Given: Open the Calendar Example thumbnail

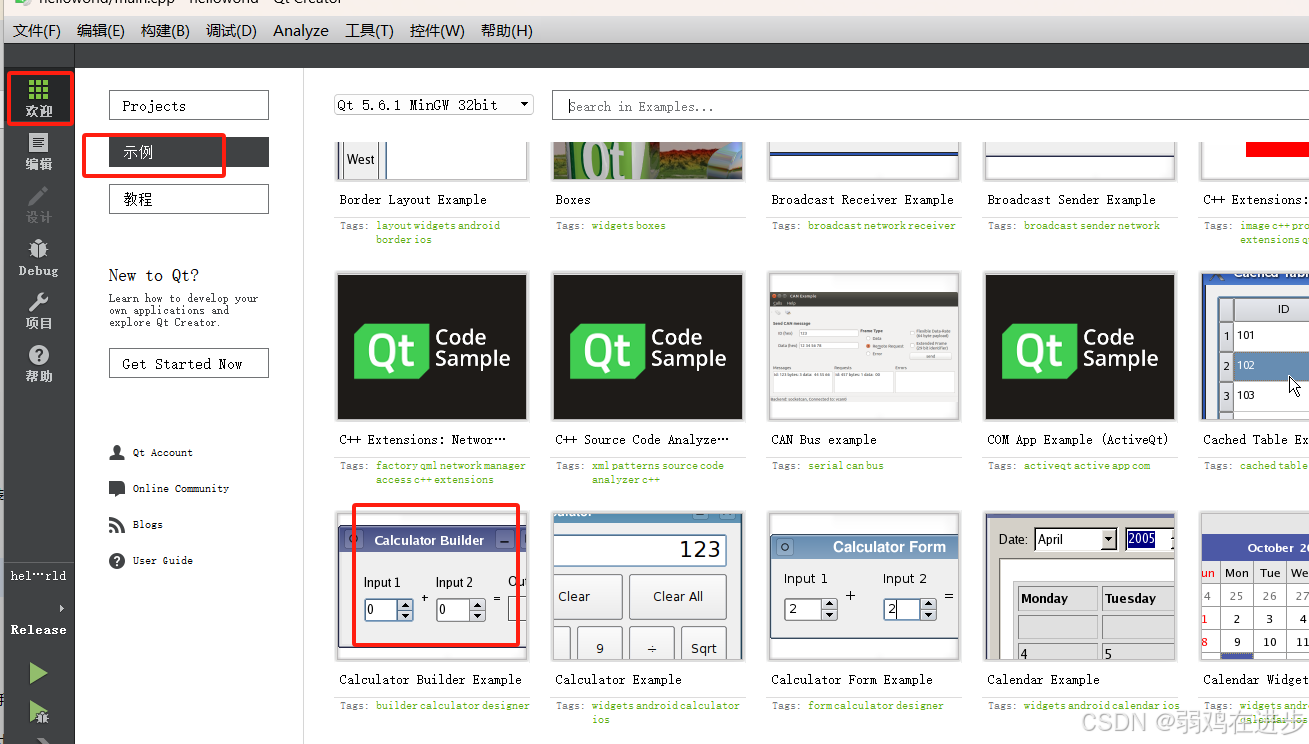Looking at the screenshot, I should coord(1080,586).
